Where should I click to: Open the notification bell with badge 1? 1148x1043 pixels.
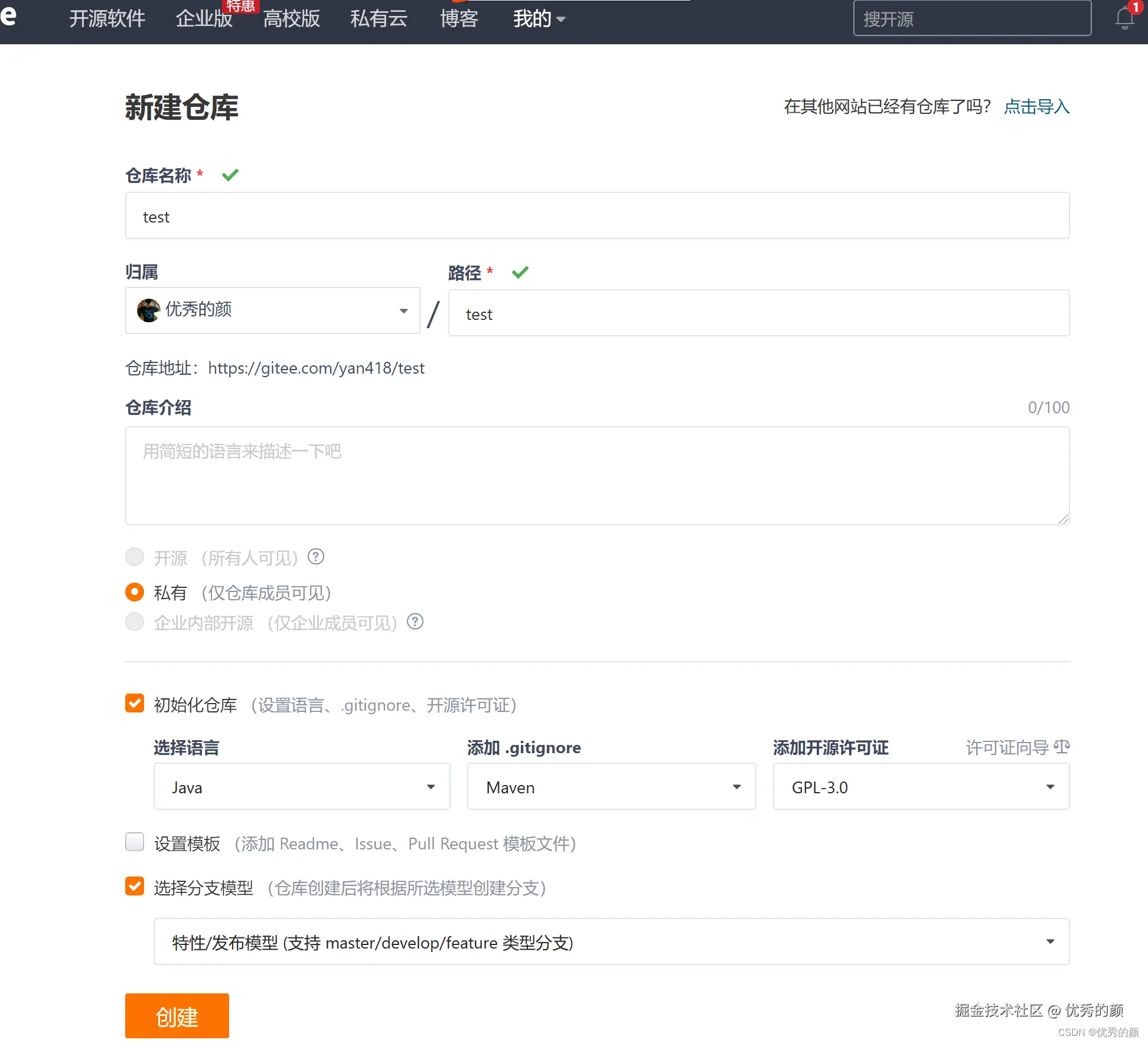click(1124, 19)
